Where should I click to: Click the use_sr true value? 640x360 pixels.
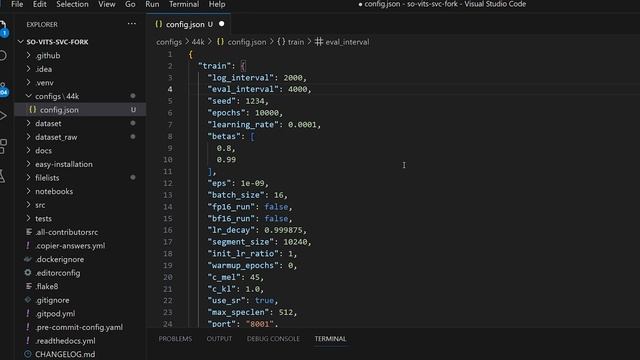pos(264,300)
